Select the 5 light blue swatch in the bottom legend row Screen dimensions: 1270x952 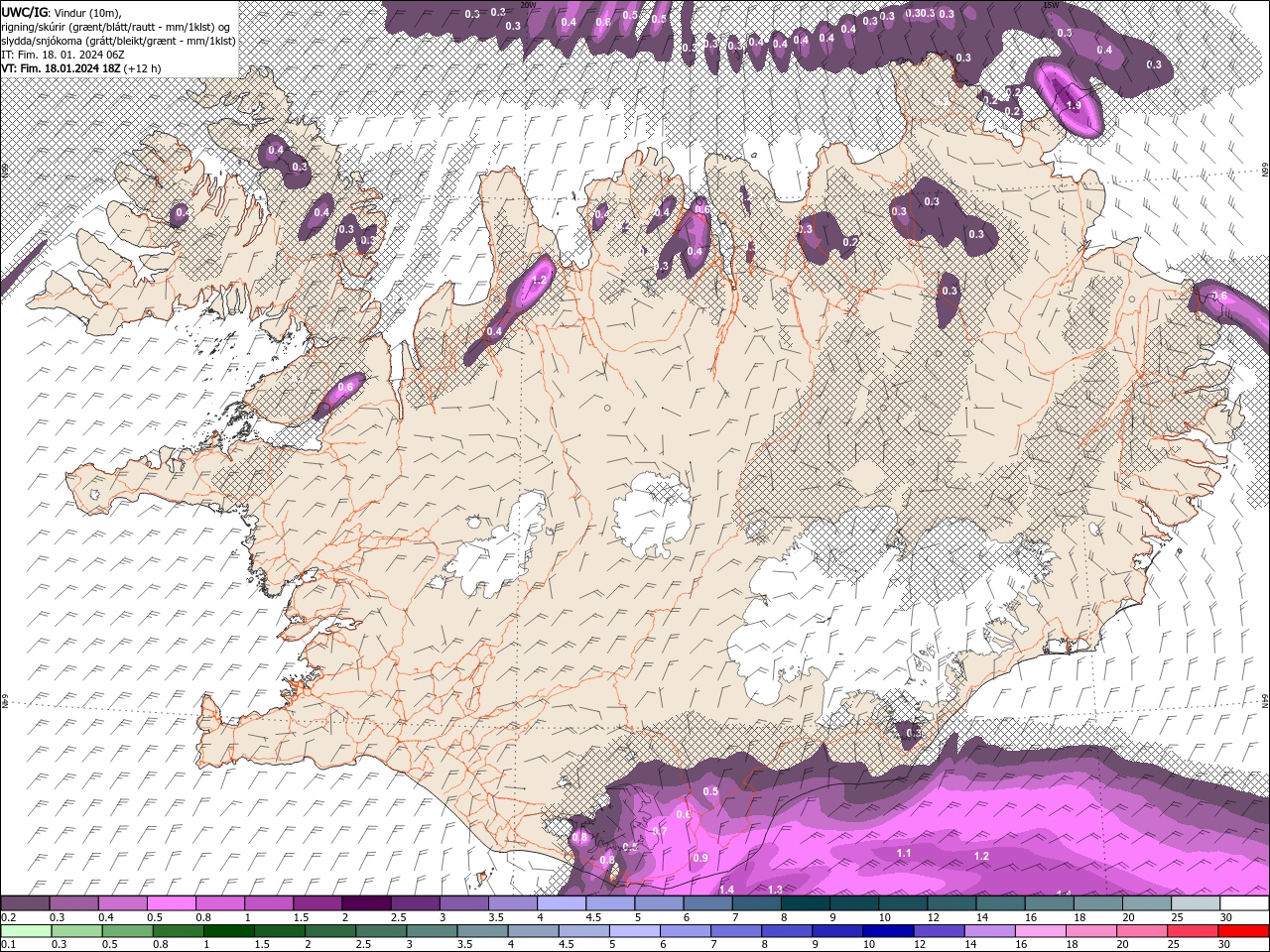(634, 931)
